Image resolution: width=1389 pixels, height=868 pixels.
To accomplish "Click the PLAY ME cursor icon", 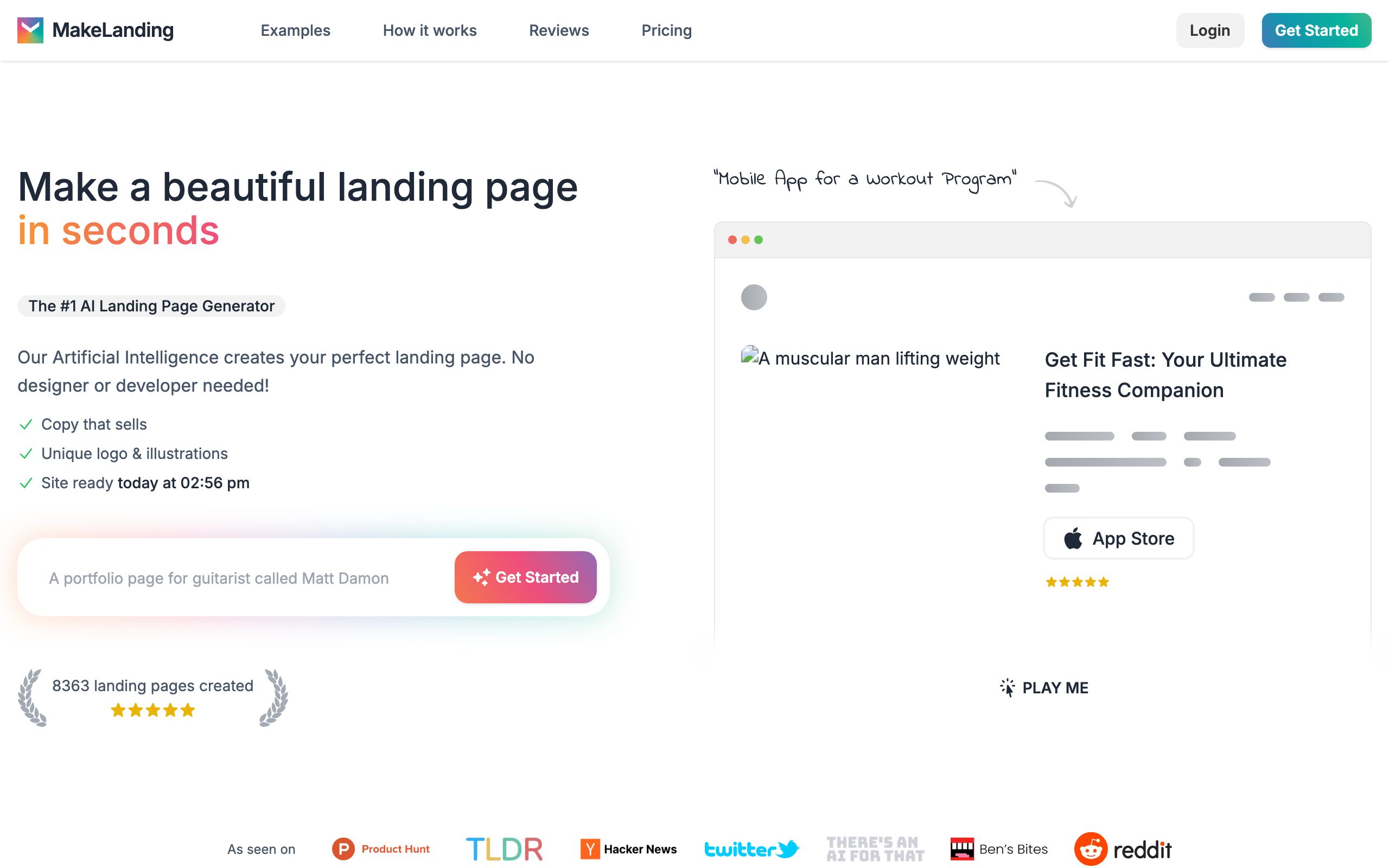I will click(x=1008, y=687).
